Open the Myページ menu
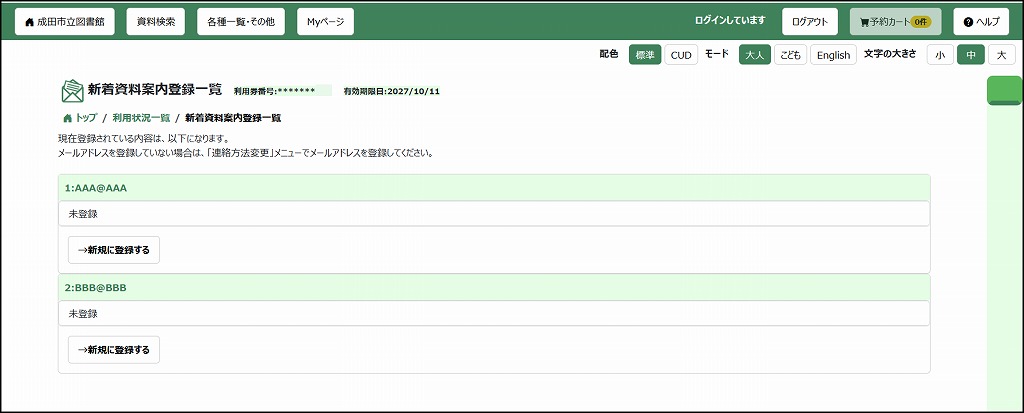The image size is (1024, 413). (x=325, y=21)
